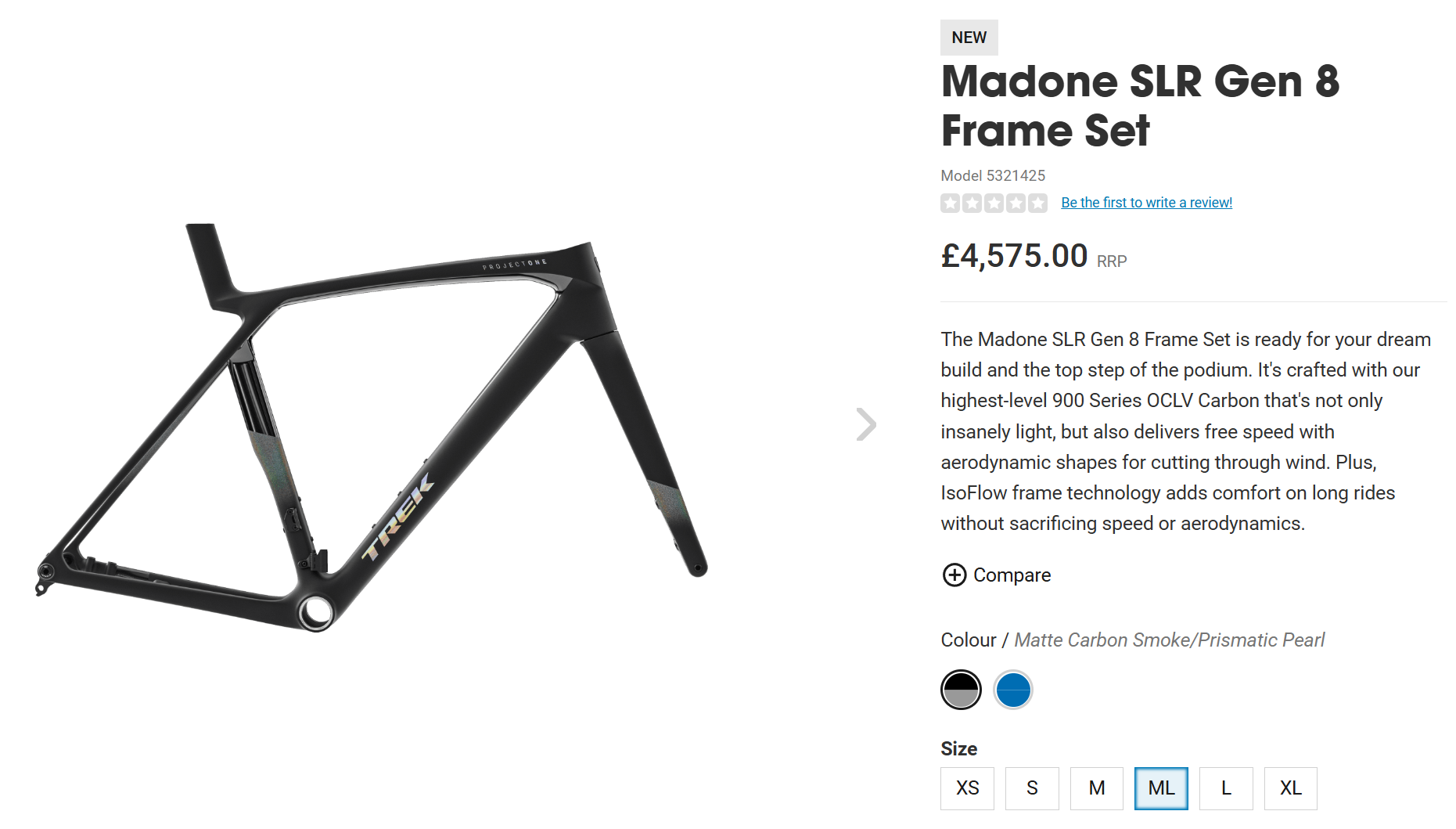Click the Madone frame set product image

point(372,427)
